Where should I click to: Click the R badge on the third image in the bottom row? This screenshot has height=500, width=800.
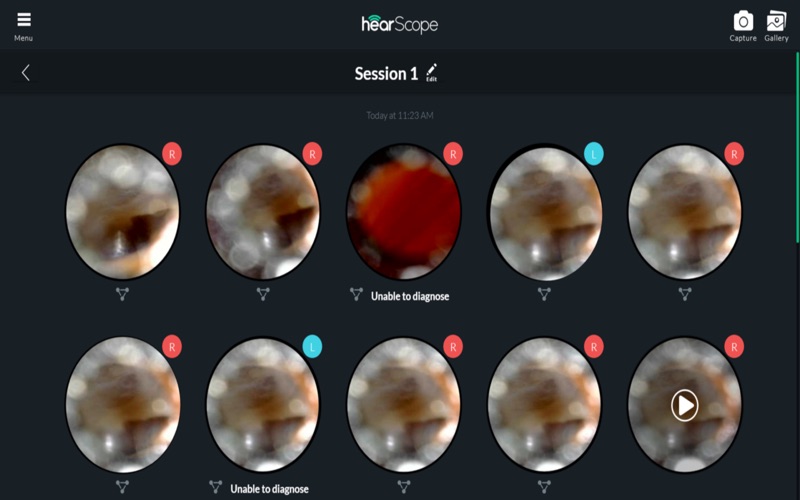(453, 347)
